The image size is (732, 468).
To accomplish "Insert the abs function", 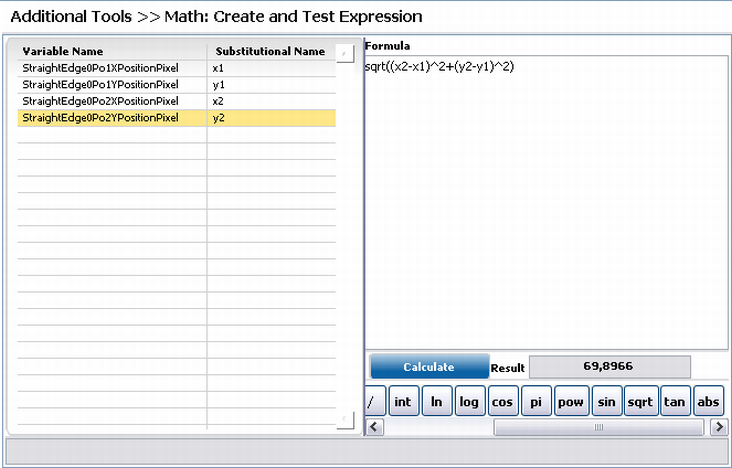I will (x=708, y=401).
